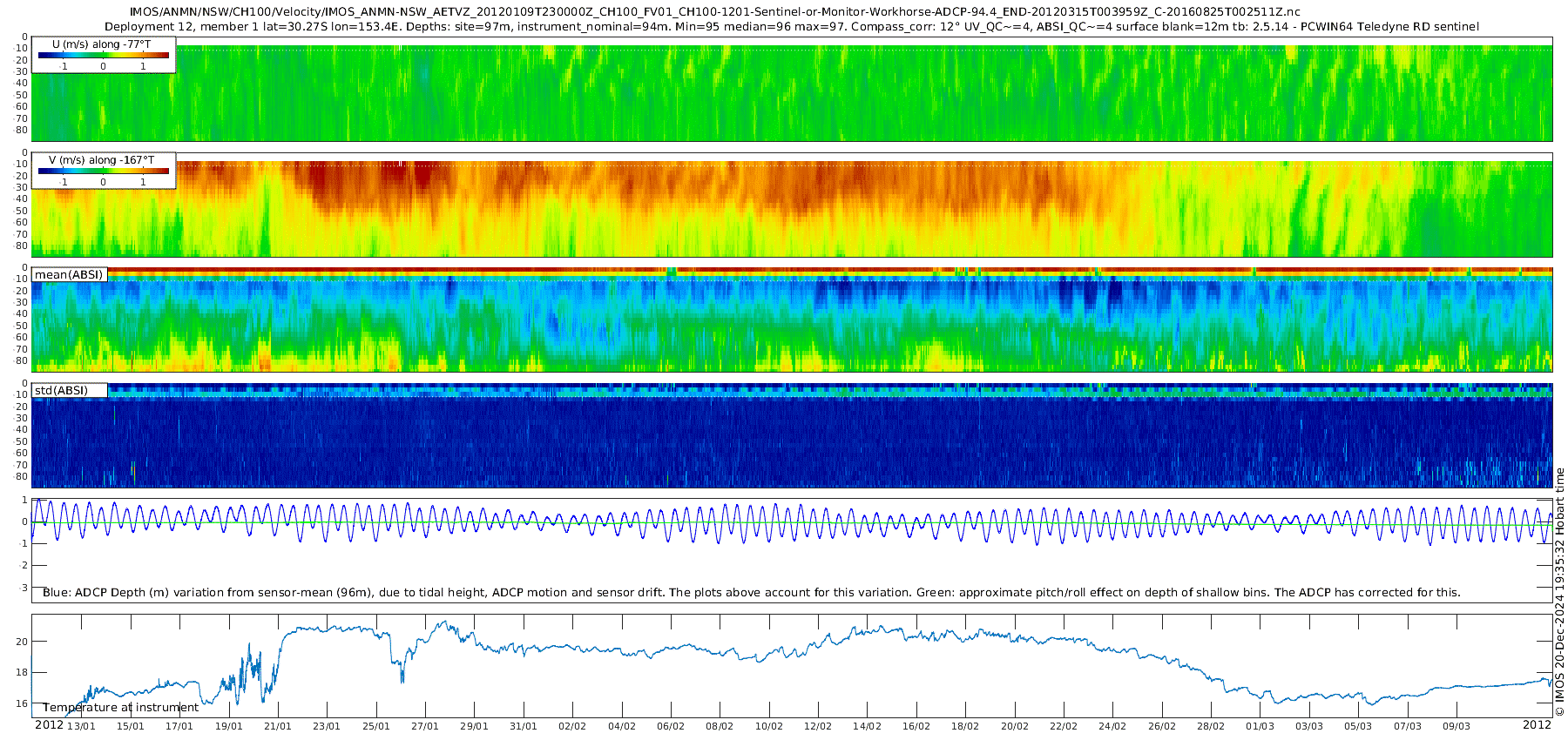Select the 01/03 date tick label
The height and width of the screenshot is (740, 1568).
point(1260,726)
